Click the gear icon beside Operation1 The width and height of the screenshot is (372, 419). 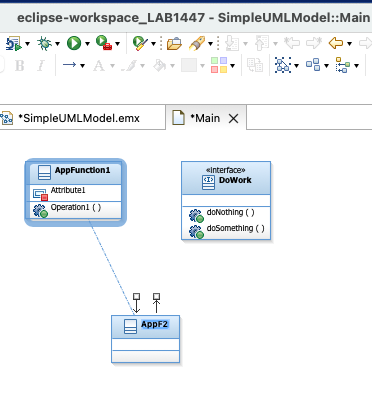point(40,211)
